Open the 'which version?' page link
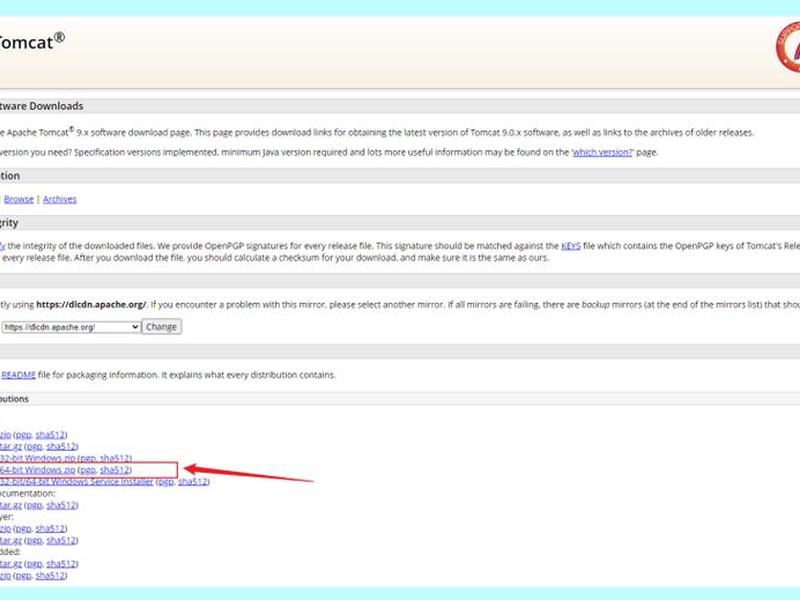Image resolution: width=800 pixels, height=600 pixels. 602,152
